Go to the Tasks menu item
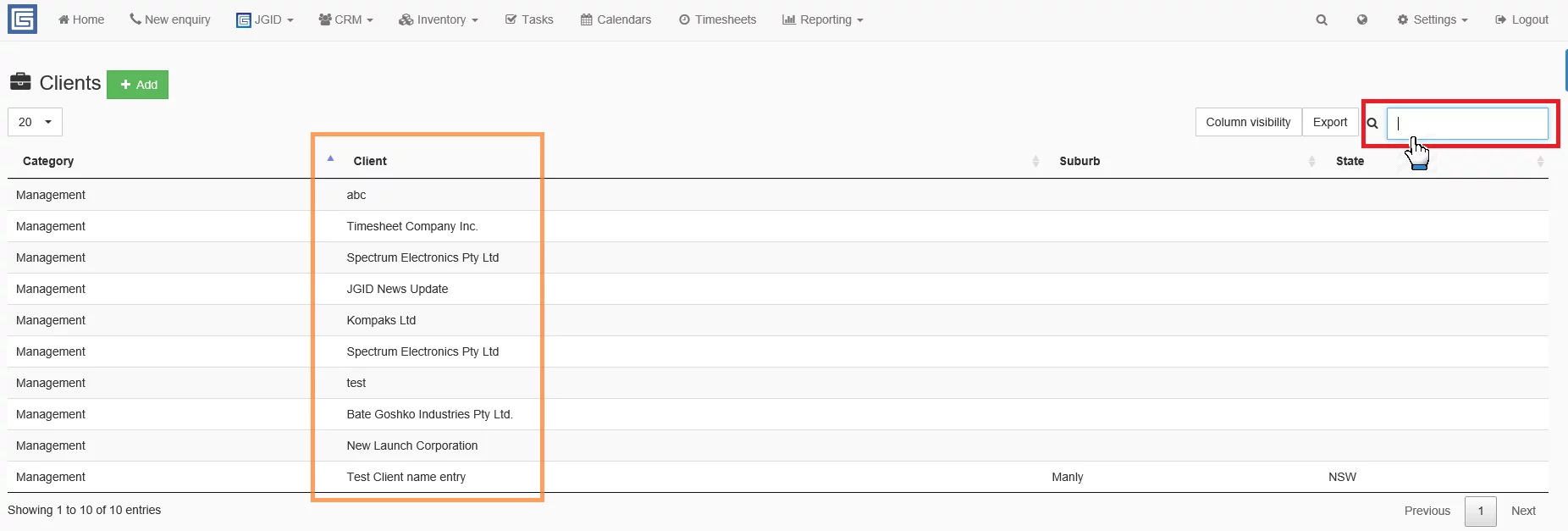Image resolution: width=1568 pixels, height=531 pixels. 529,19
